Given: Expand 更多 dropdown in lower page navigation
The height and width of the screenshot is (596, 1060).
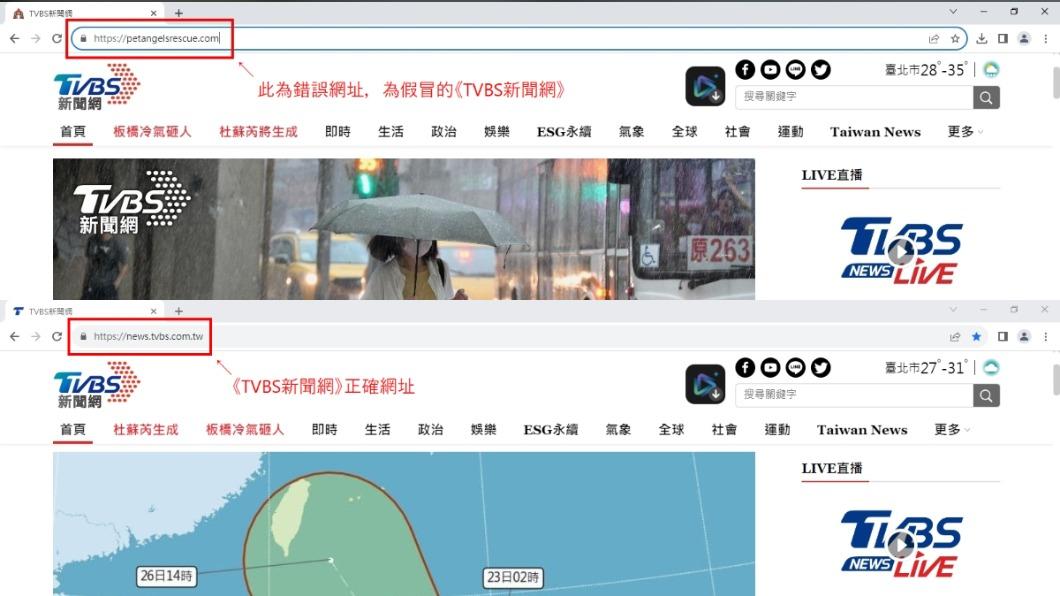Looking at the screenshot, I should pyautogui.click(x=952, y=430).
